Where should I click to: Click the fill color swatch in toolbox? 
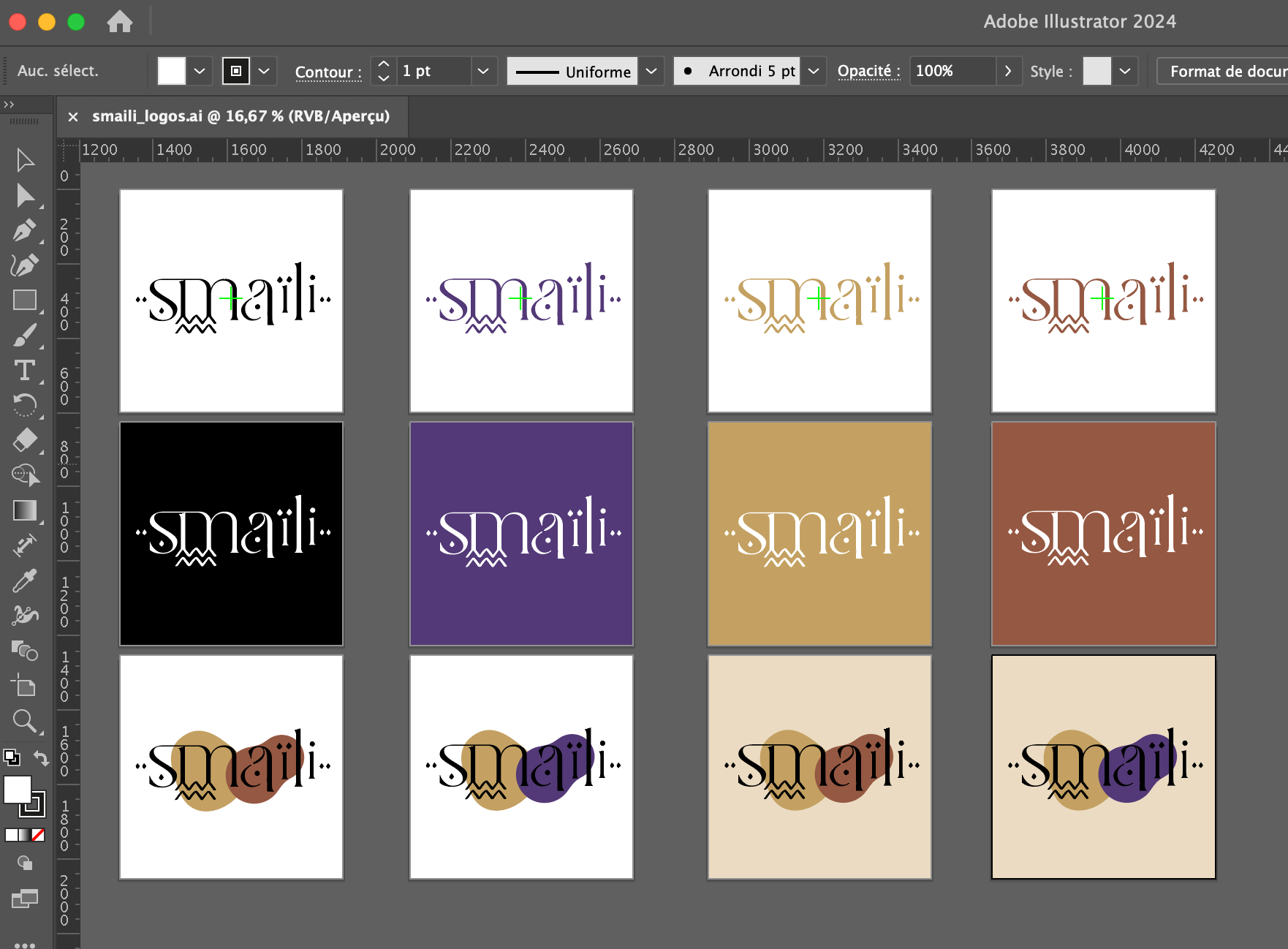[17, 790]
